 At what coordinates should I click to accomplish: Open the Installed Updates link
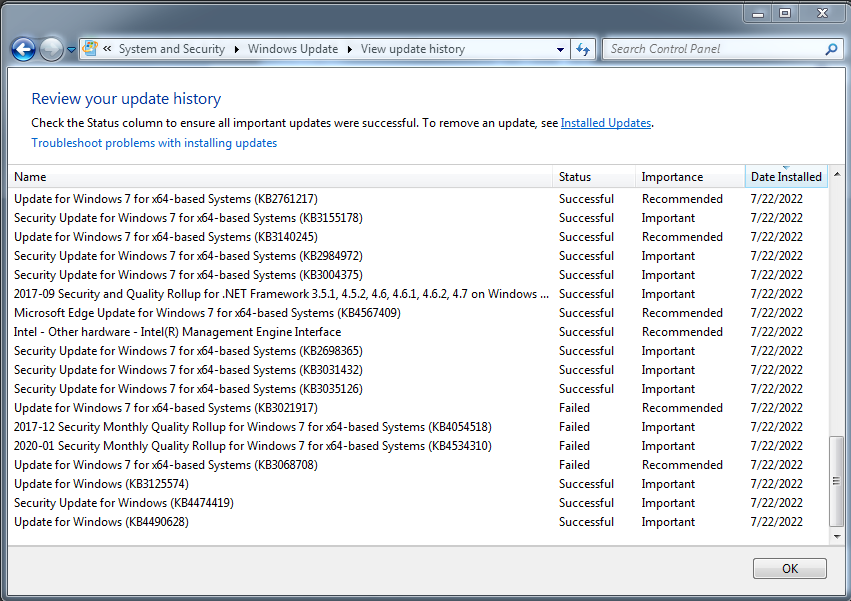pyautogui.click(x=606, y=123)
